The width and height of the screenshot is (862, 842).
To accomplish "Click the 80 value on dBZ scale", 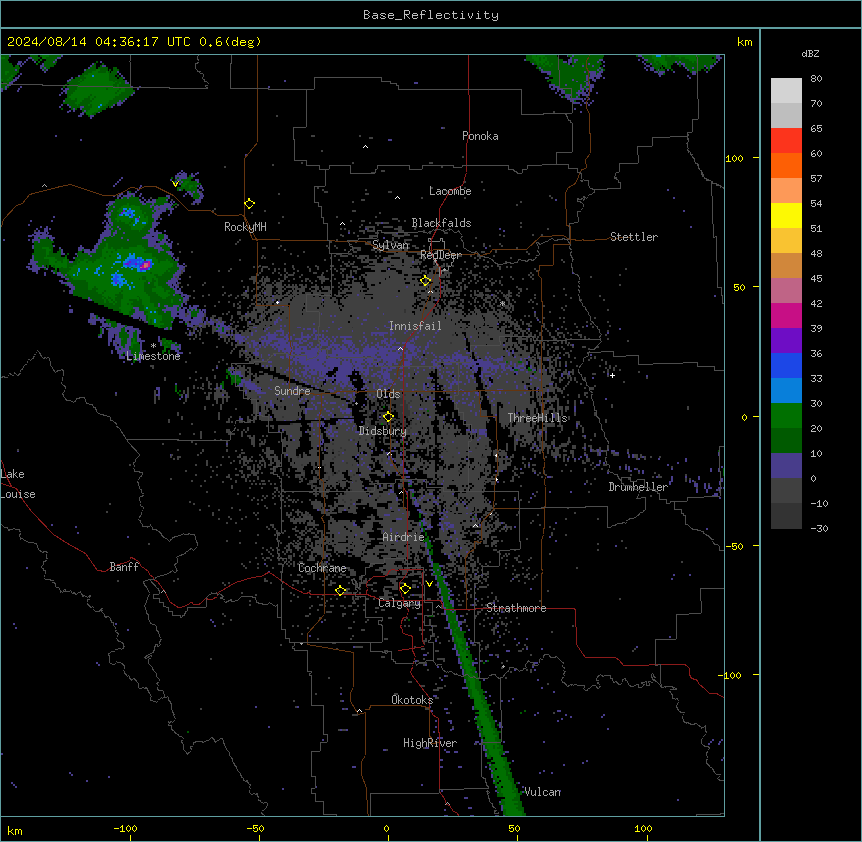I will click(x=816, y=79).
